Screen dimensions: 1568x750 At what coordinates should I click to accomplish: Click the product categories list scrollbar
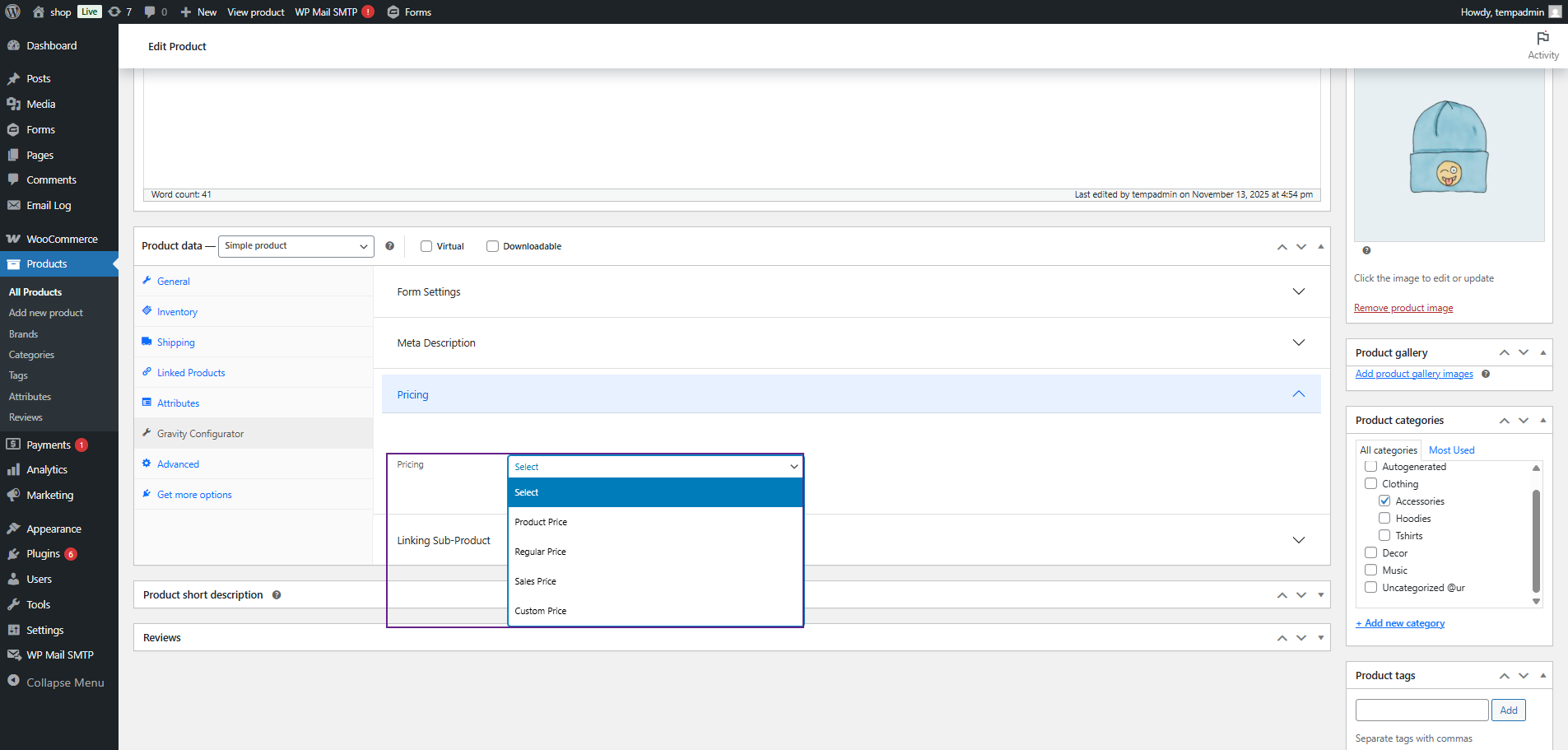pyautogui.click(x=1536, y=540)
